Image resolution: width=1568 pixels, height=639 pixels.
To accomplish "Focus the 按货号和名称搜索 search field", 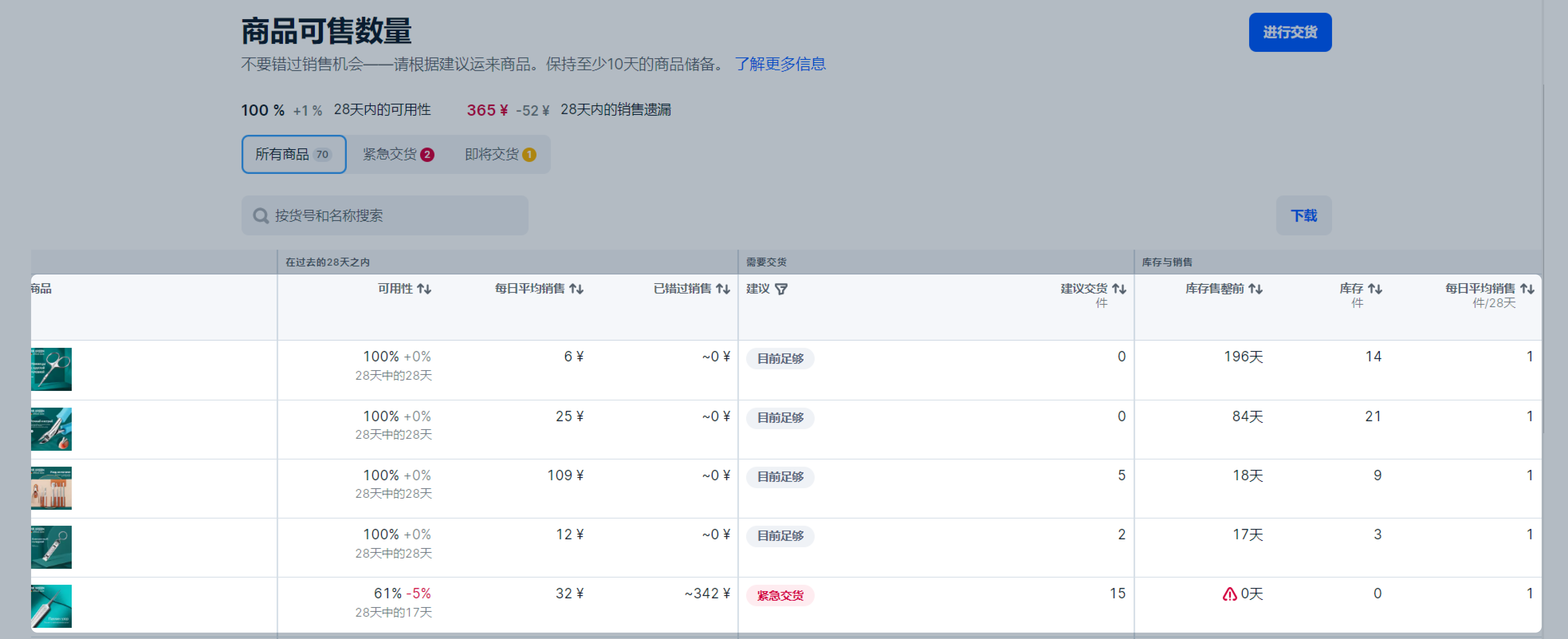I will pos(385,216).
